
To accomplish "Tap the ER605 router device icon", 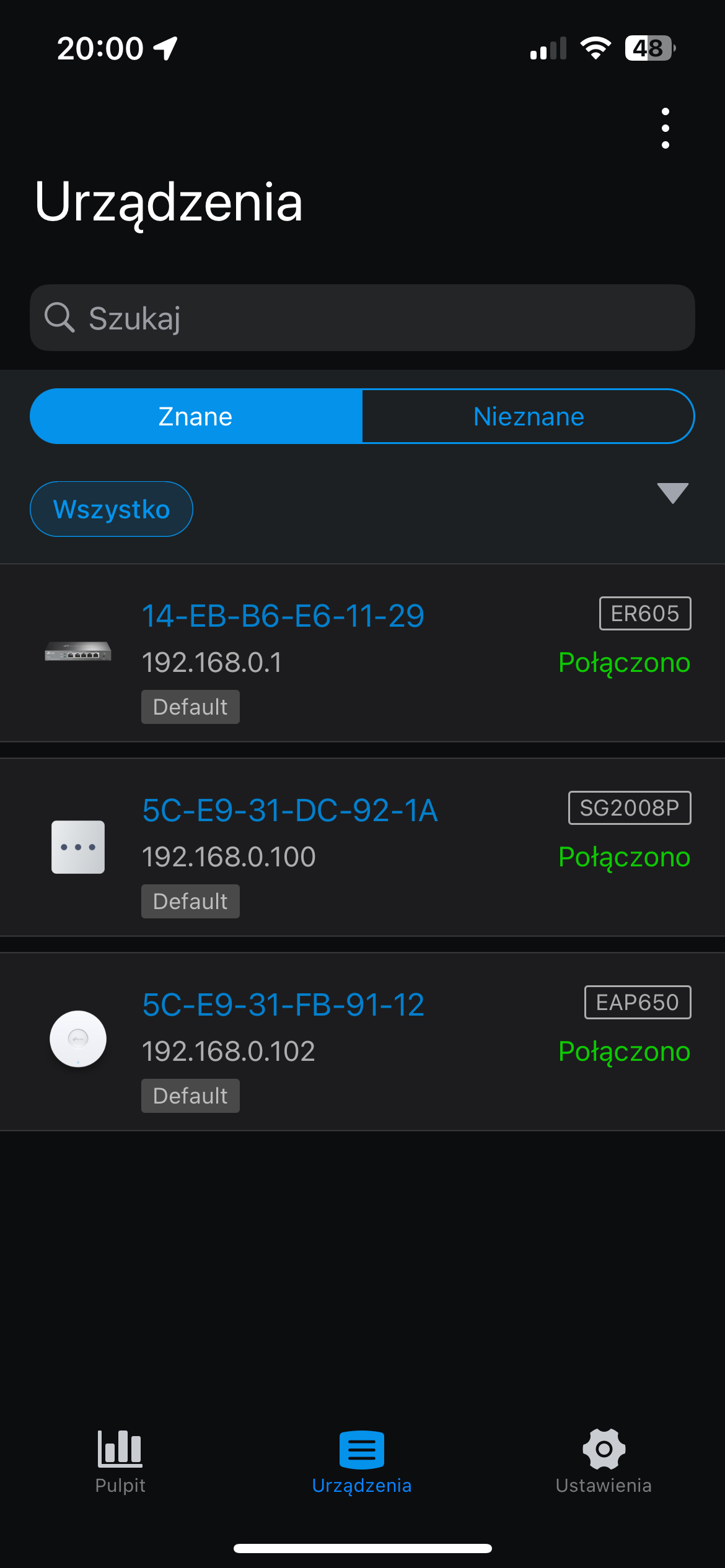I will point(78,652).
